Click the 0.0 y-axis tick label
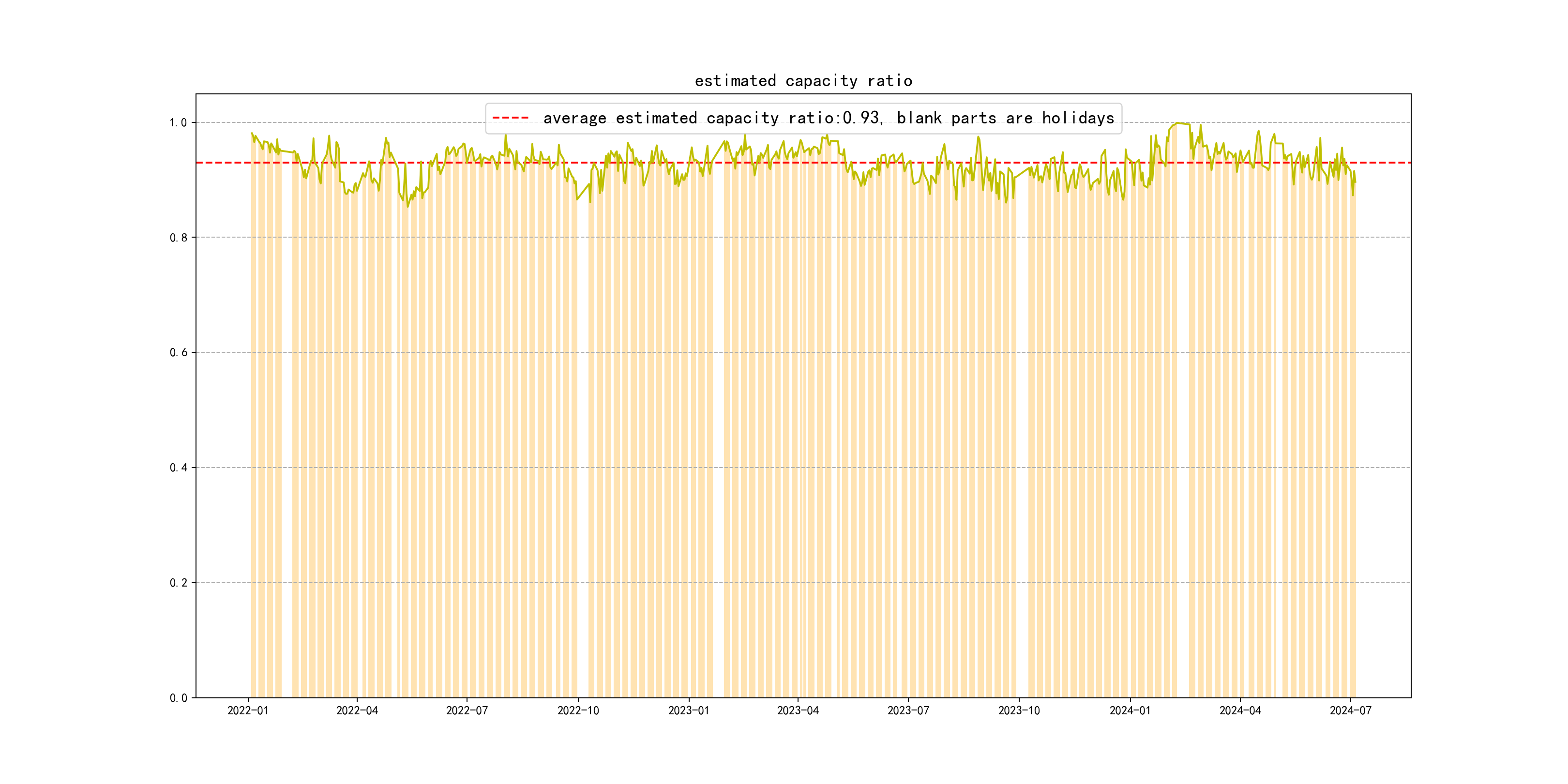 [x=178, y=698]
